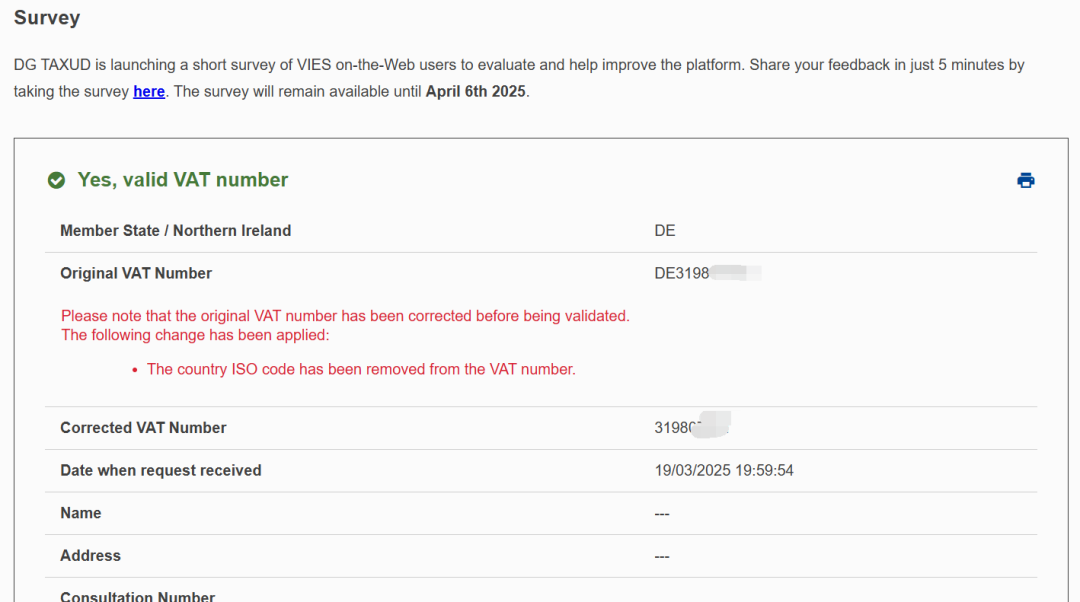Select the corrected VAT number value
This screenshot has height=602, width=1080.
tap(692, 427)
